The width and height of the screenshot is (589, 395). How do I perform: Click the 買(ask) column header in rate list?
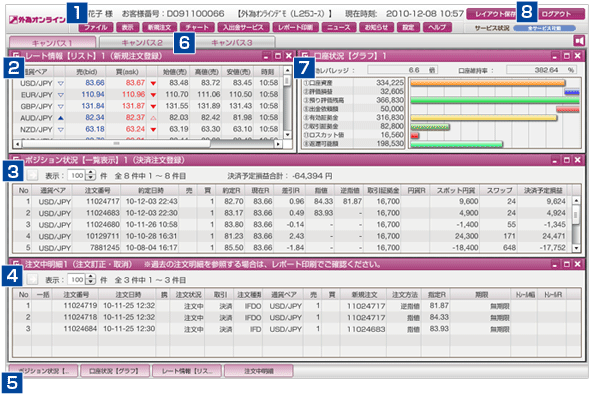[127, 71]
